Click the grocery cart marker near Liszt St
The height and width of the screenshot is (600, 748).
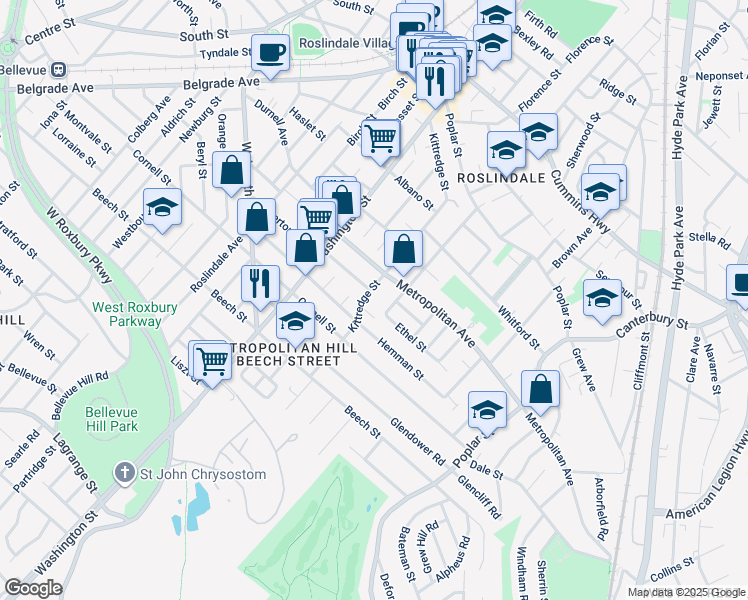tap(212, 365)
